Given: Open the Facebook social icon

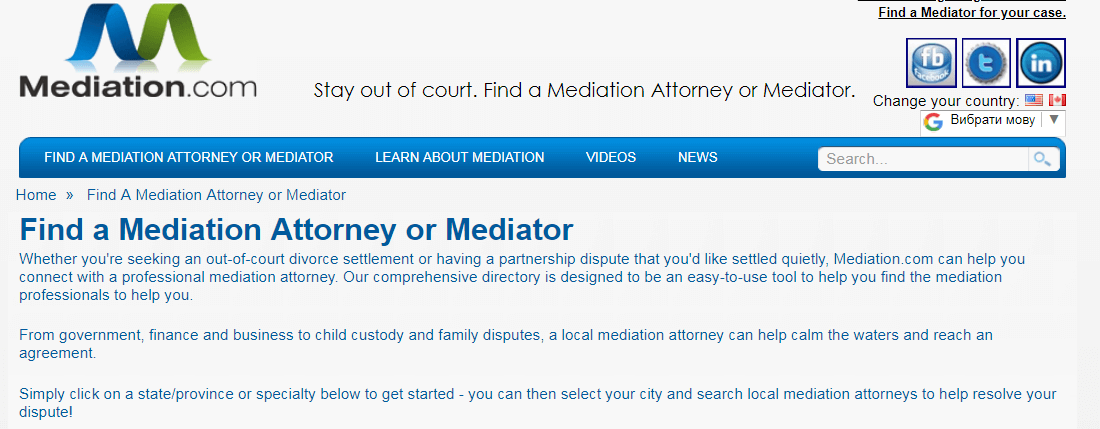Looking at the screenshot, I should 930,62.
